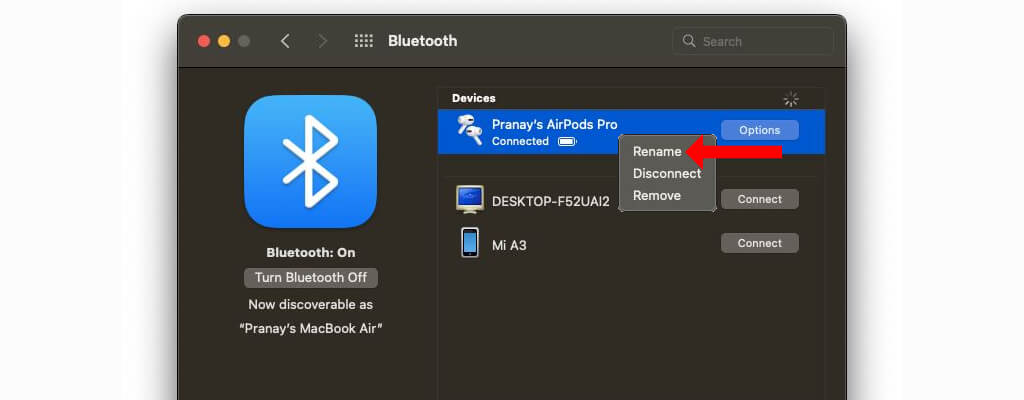Click the large Bluetooth logo
This screenshot has width=1024, height=400.
pos(310,161)
